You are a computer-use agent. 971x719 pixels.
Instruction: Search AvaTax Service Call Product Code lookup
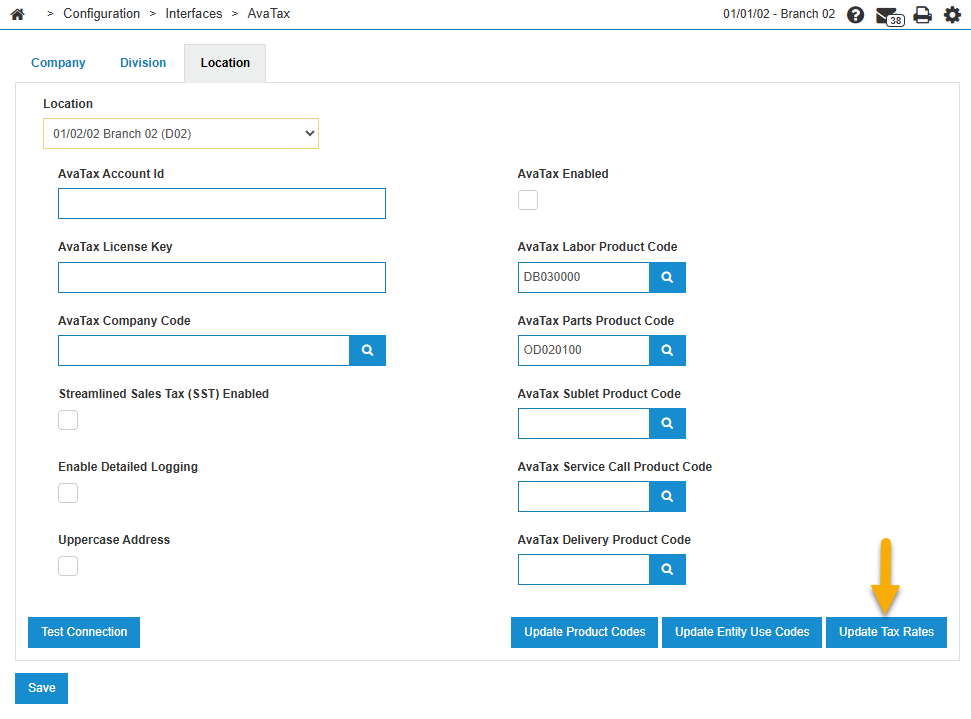[x=667, y=497]
